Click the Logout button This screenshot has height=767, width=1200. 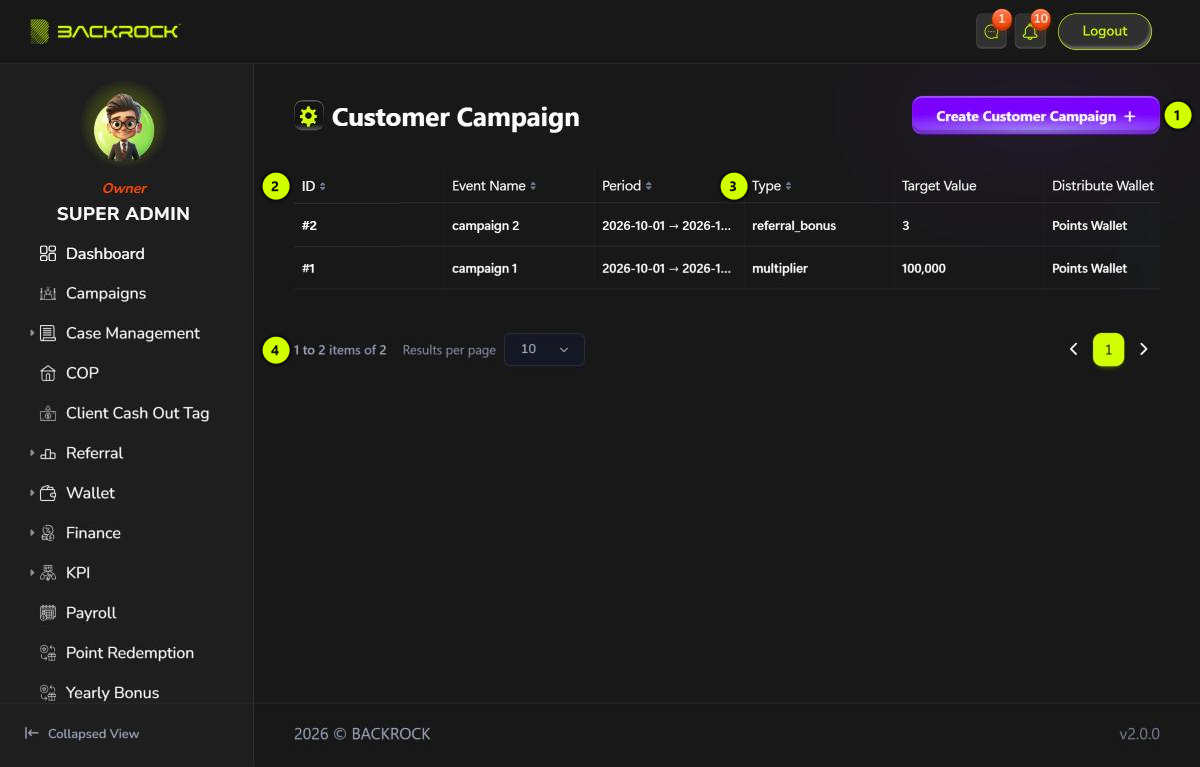click(1105, 31)
